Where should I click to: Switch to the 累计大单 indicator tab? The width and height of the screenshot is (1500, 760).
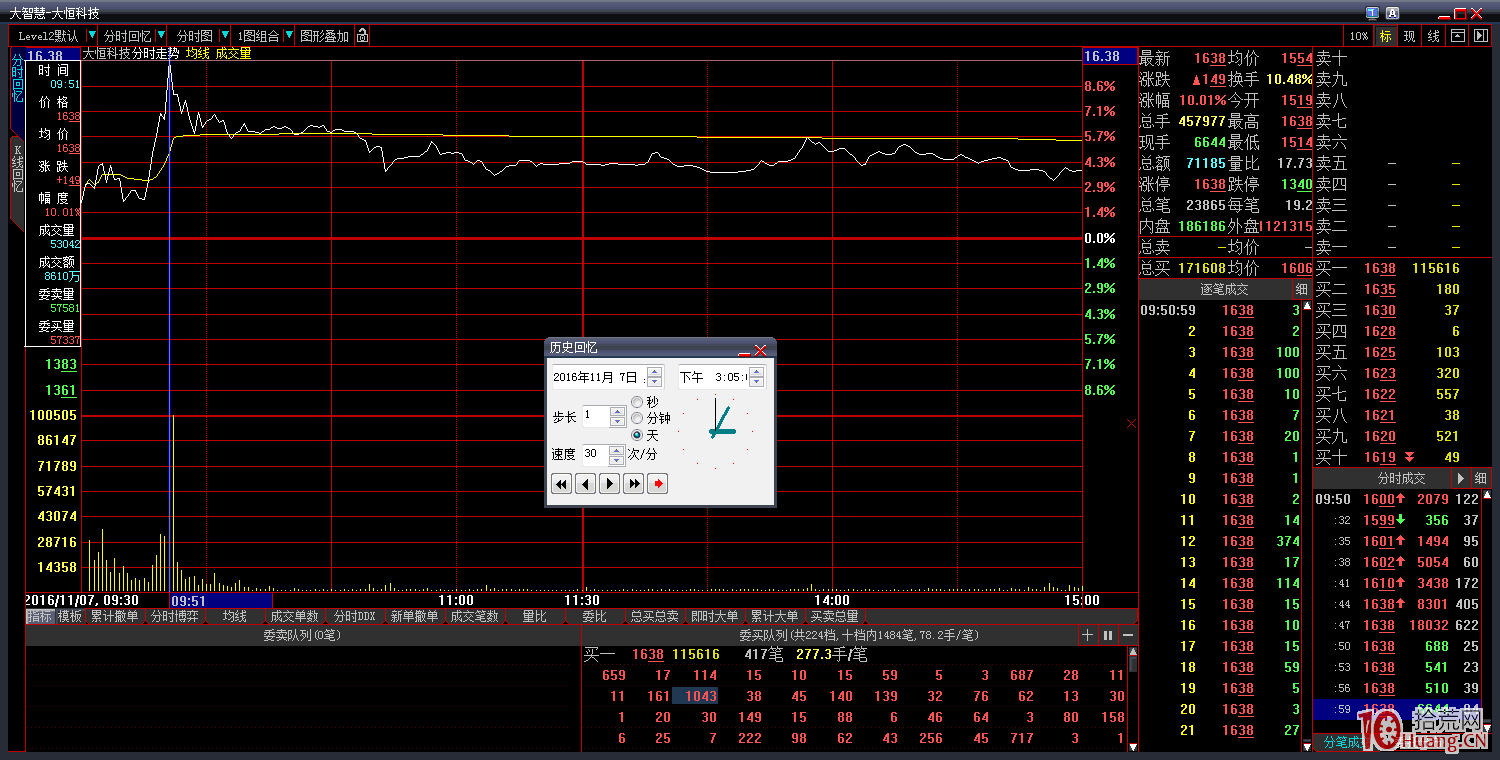[775, 617]
